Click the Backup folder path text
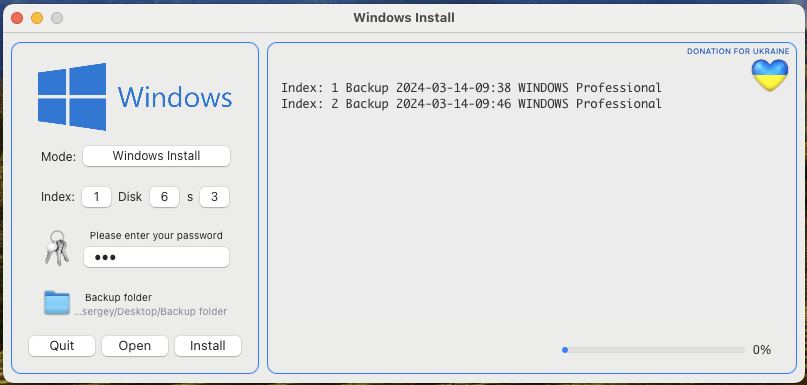This screenshot has height=385, width=807. [x=150, y=311]
